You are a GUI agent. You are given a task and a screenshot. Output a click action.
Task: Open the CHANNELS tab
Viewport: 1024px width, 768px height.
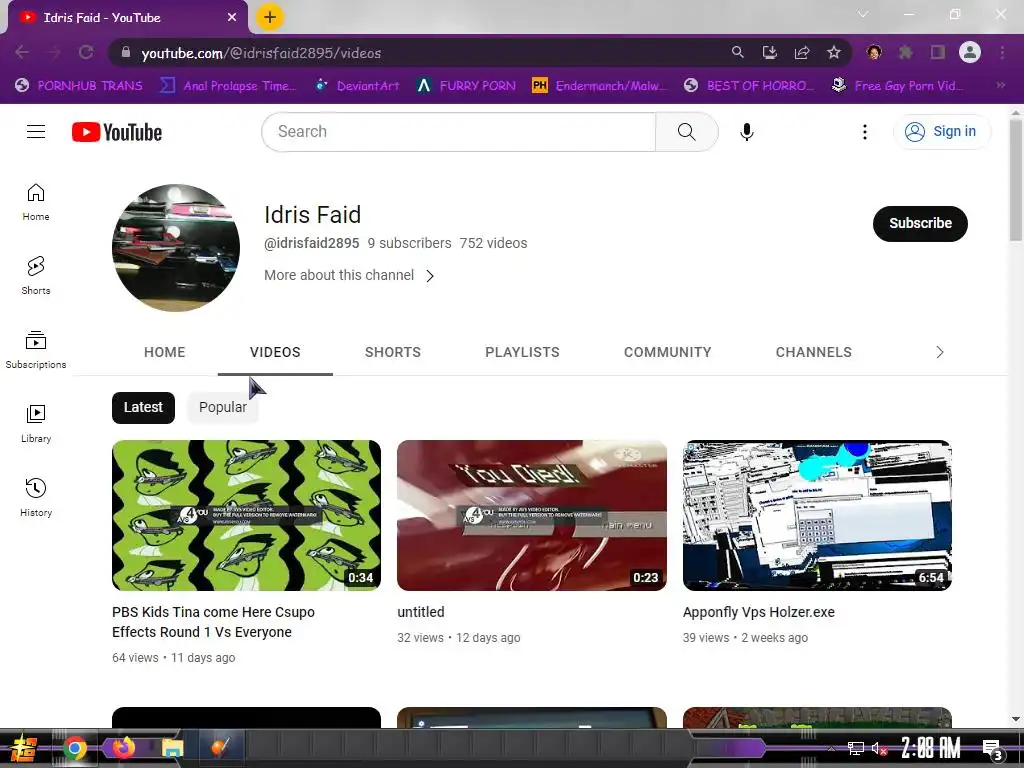[x=814, y=352]
